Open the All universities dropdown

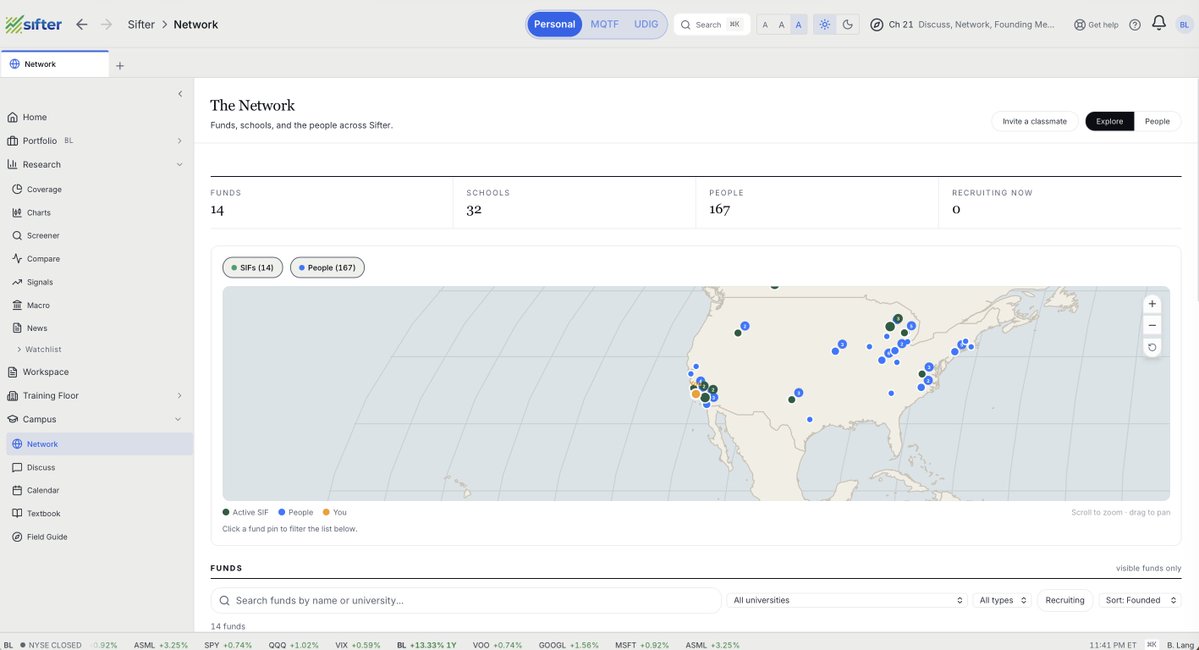pyautogui.click(x=847, y=600)
